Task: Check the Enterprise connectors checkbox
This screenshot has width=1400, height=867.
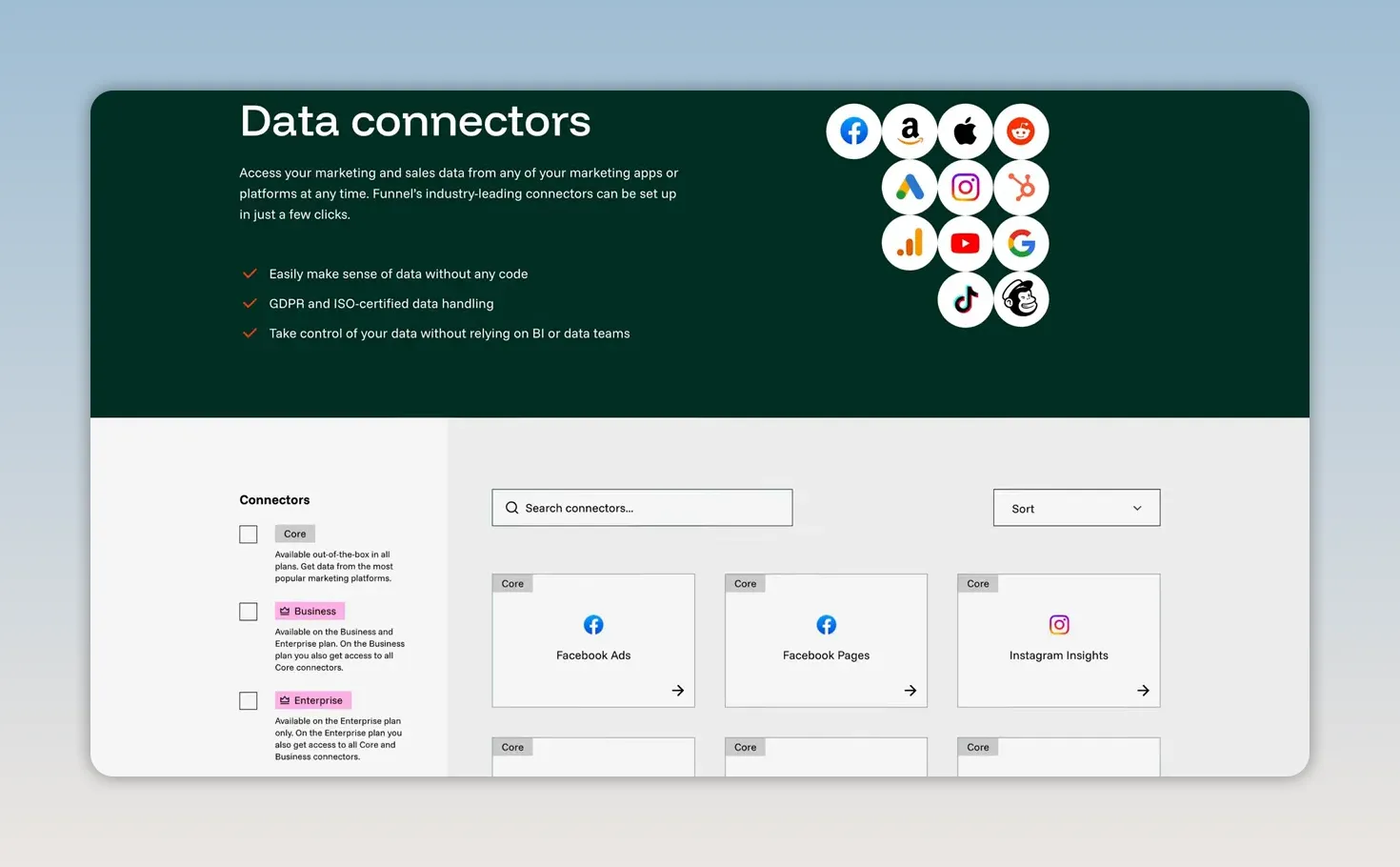Action: tap(249, 701)
